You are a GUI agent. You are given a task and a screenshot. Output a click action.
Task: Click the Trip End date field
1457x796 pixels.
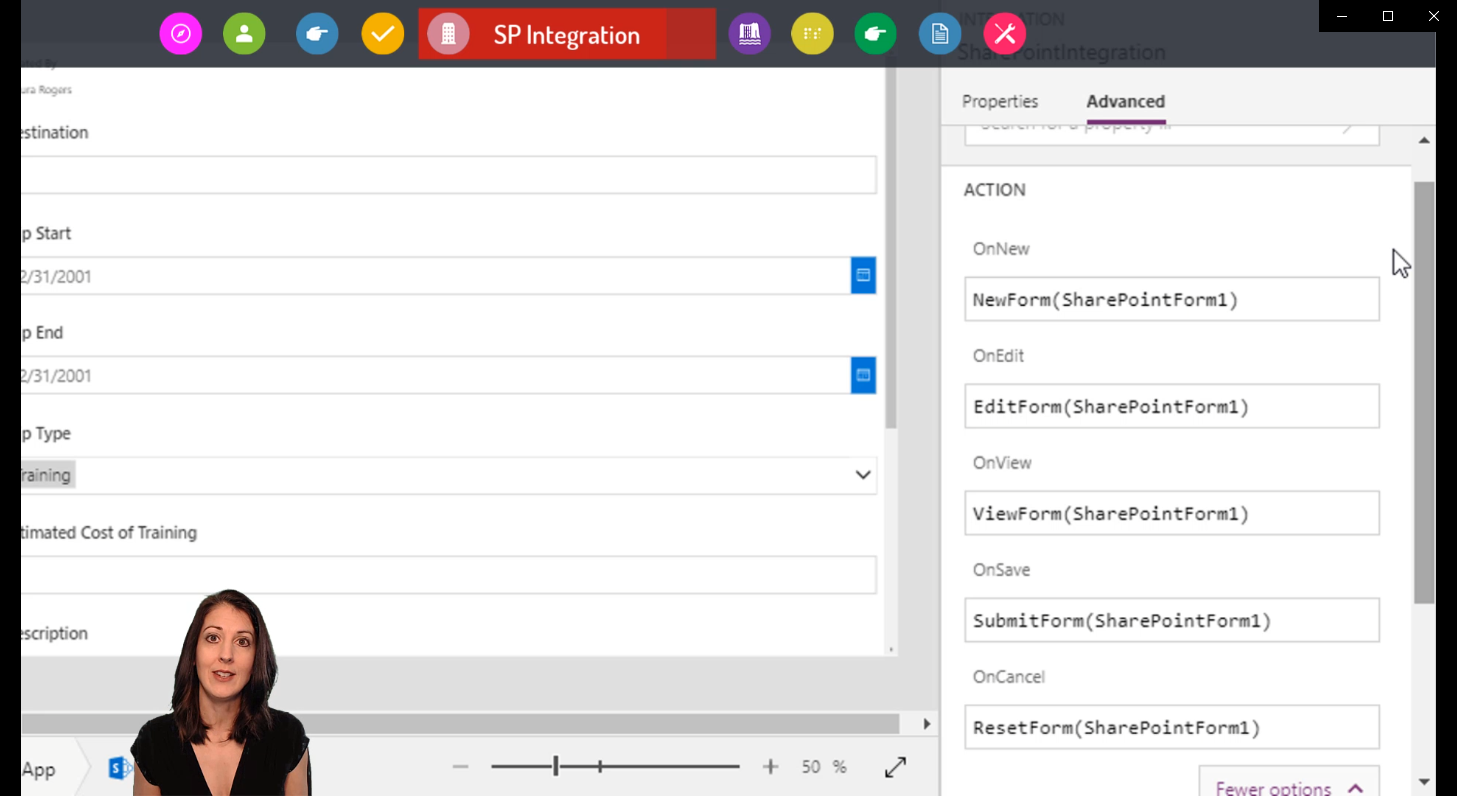click(435, 376)
